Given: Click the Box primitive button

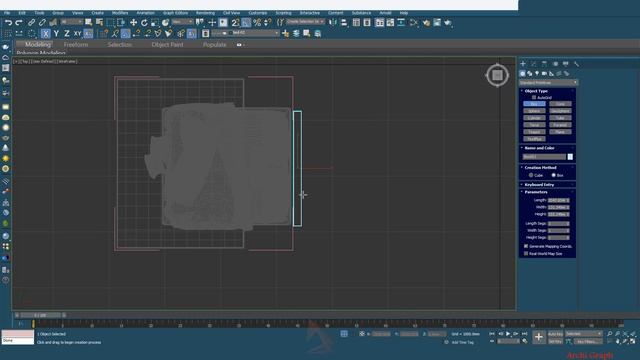Looking at the screenshot, I should point(534,104).
